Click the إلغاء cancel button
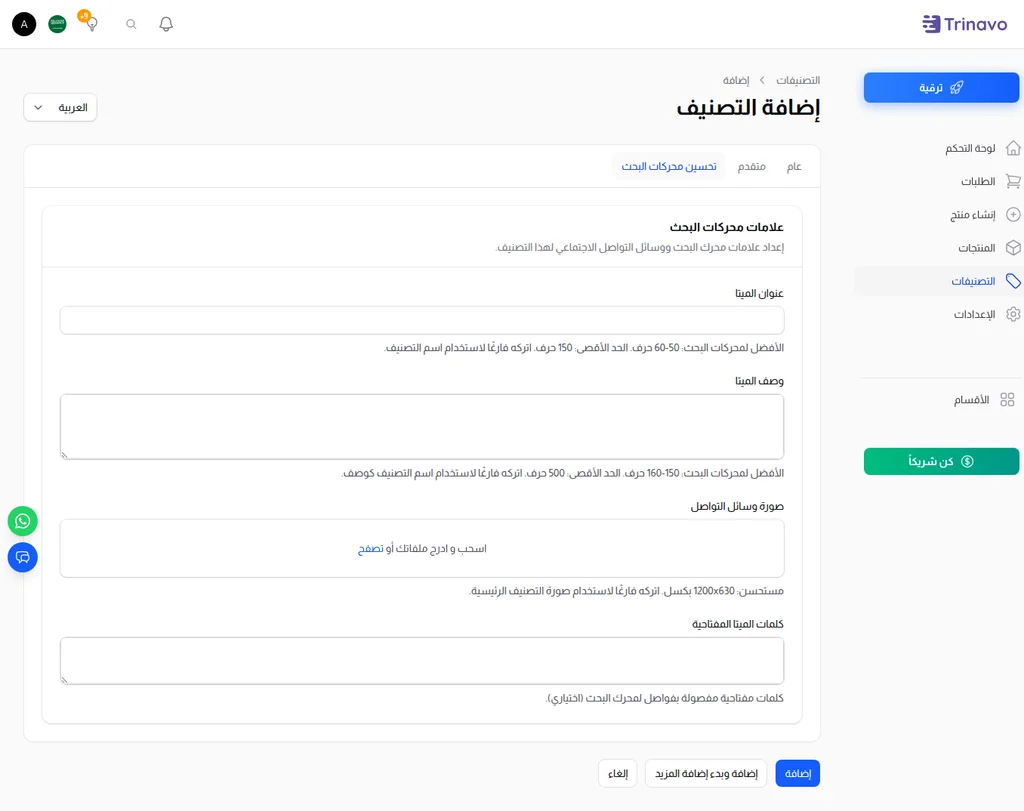1024x811 pixels. [617, 773]
